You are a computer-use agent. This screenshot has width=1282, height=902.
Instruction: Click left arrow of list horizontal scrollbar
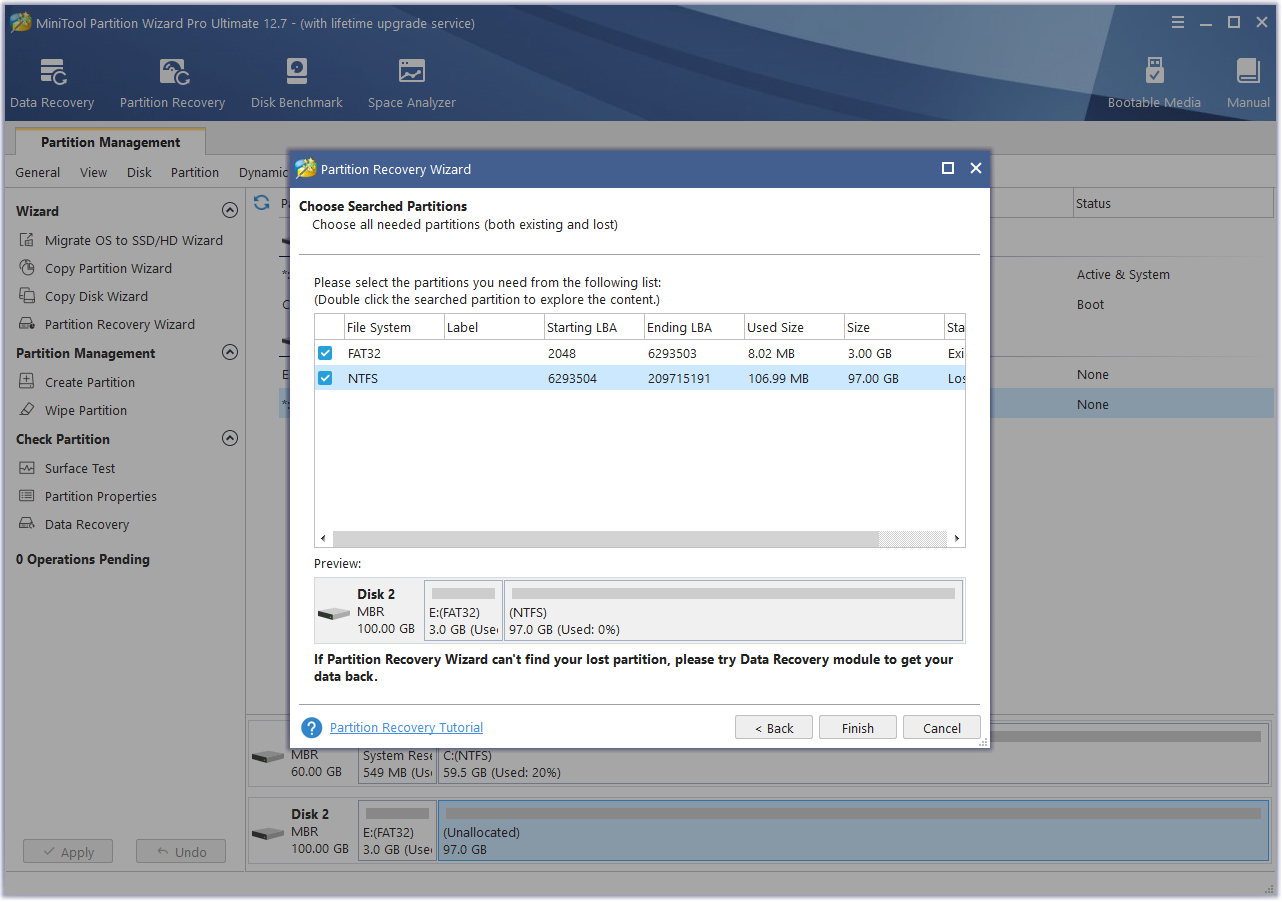[x=323, y=539]
